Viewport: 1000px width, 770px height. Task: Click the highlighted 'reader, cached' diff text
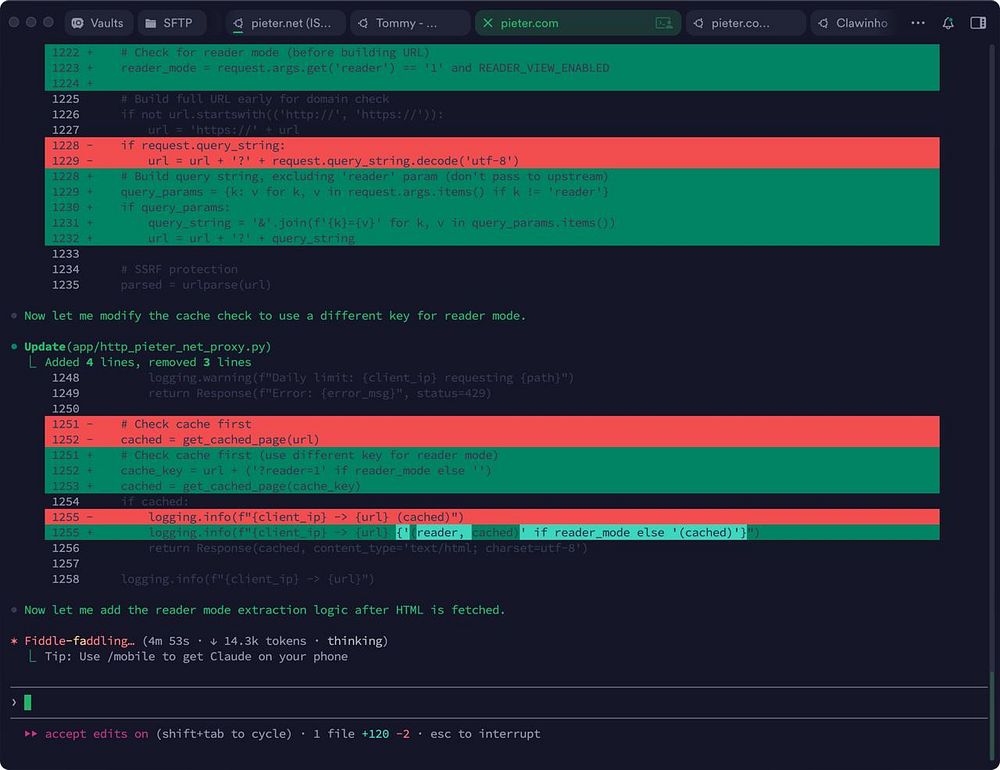467,532
